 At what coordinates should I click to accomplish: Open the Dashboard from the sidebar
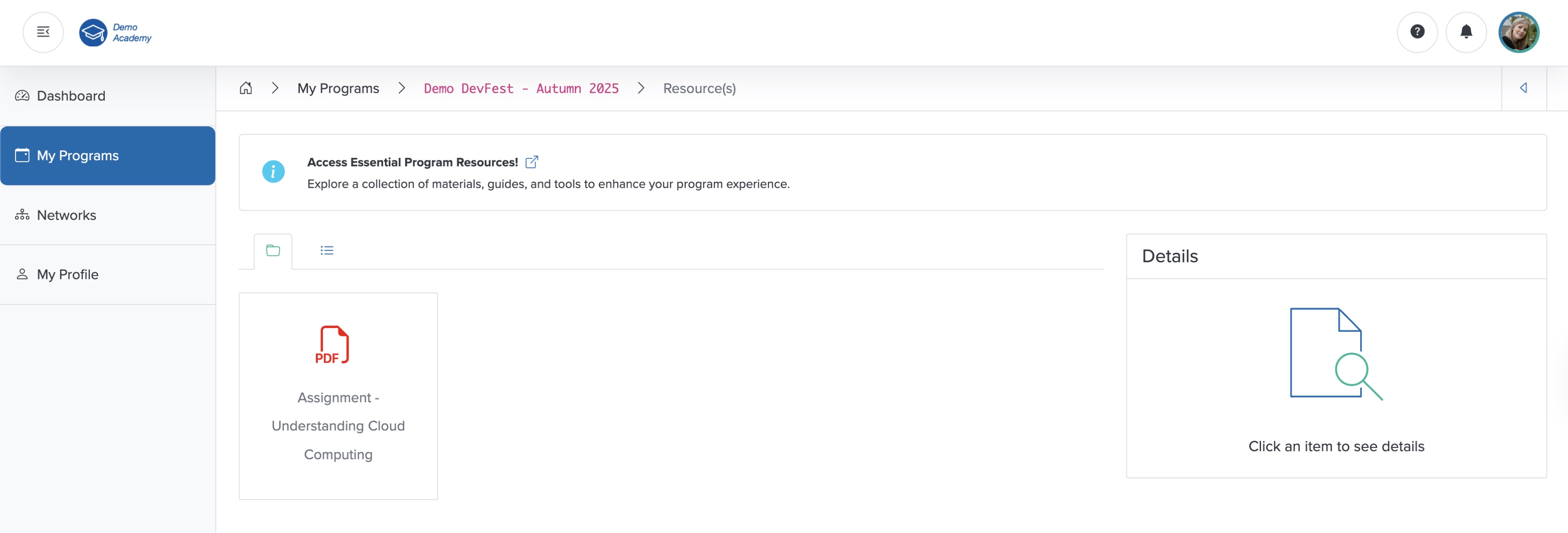pos(71,95)
